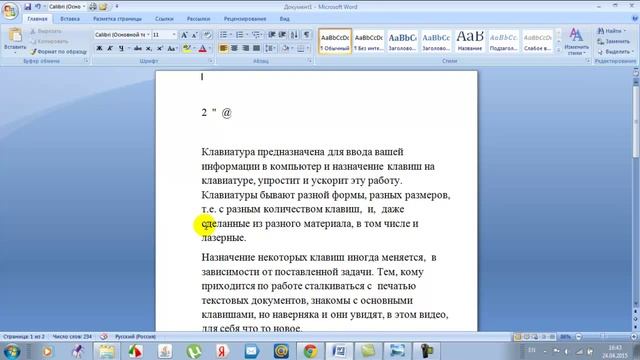This screenshot has width=640, height=360.
Task: Save document via quick access toolbar
Action: click(27, 7)
